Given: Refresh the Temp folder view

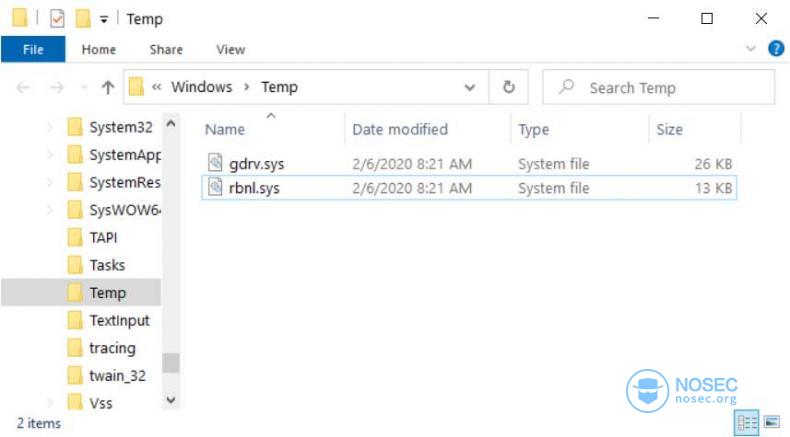Looking at the screenshot, I should coord(509,87).
